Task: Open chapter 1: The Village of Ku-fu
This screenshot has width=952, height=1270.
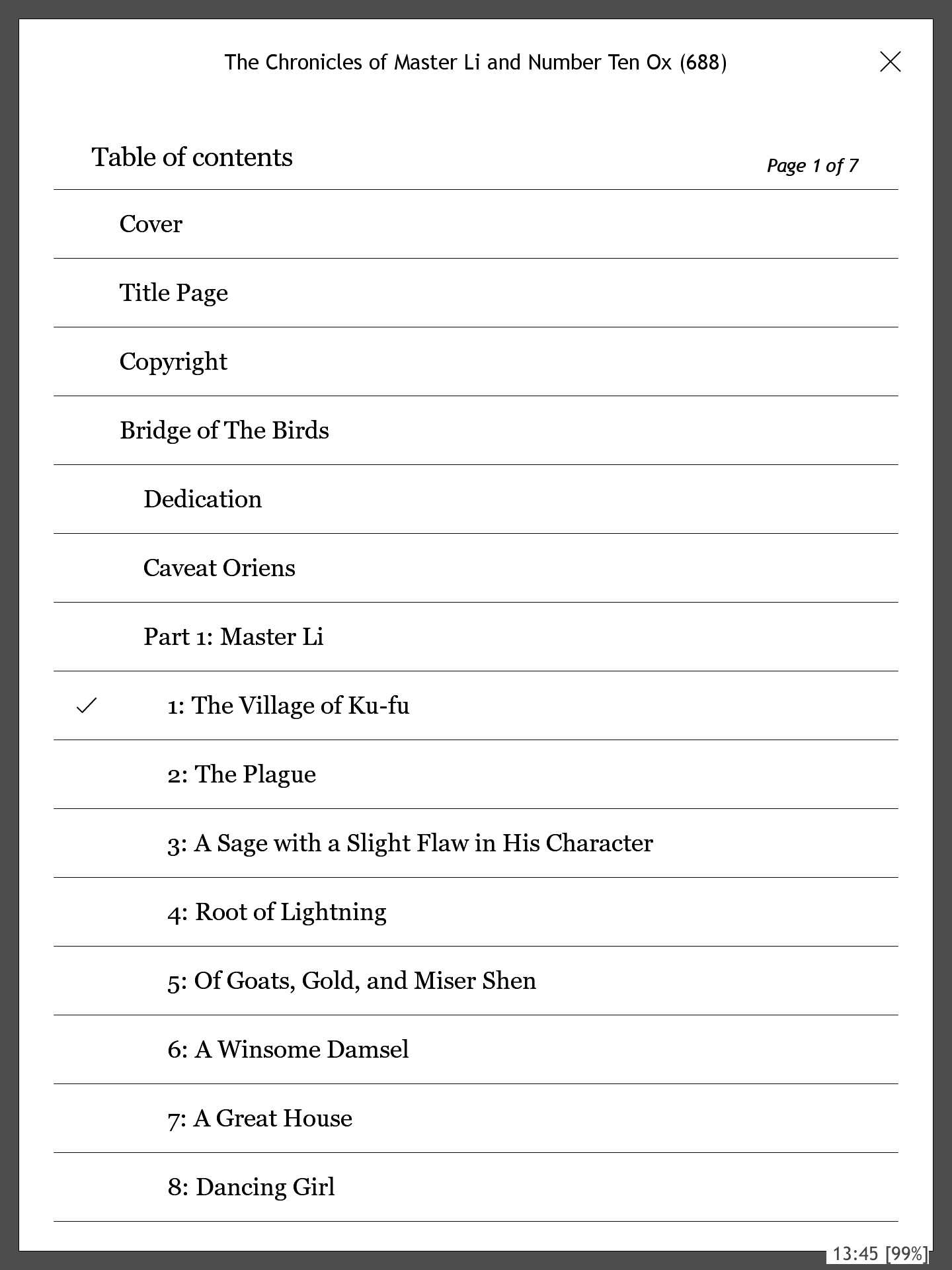Action: (288, 706)
